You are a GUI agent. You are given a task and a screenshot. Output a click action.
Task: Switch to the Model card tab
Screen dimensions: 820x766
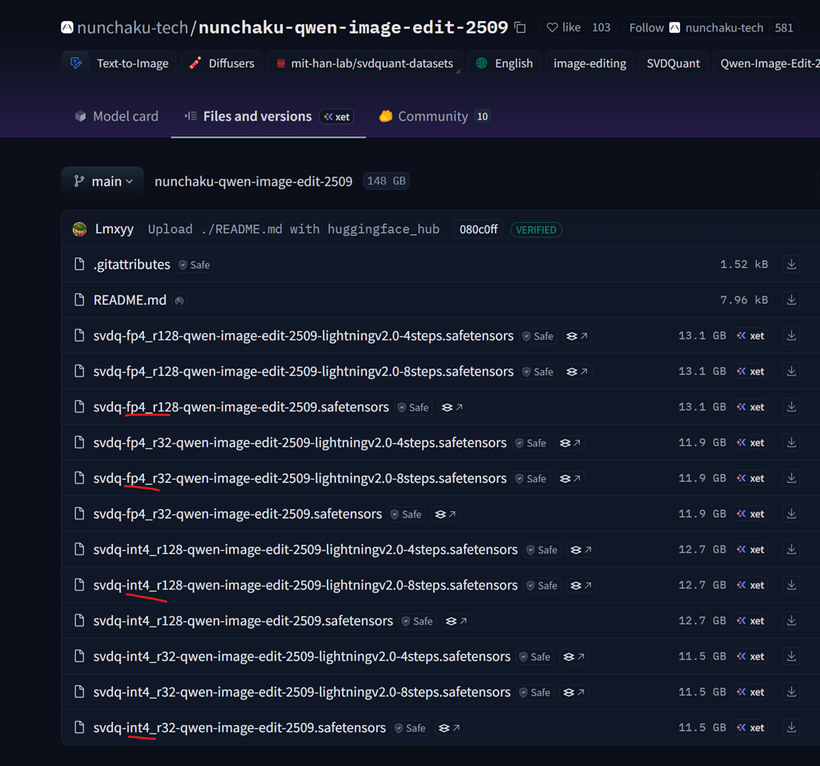click(116, 117)
